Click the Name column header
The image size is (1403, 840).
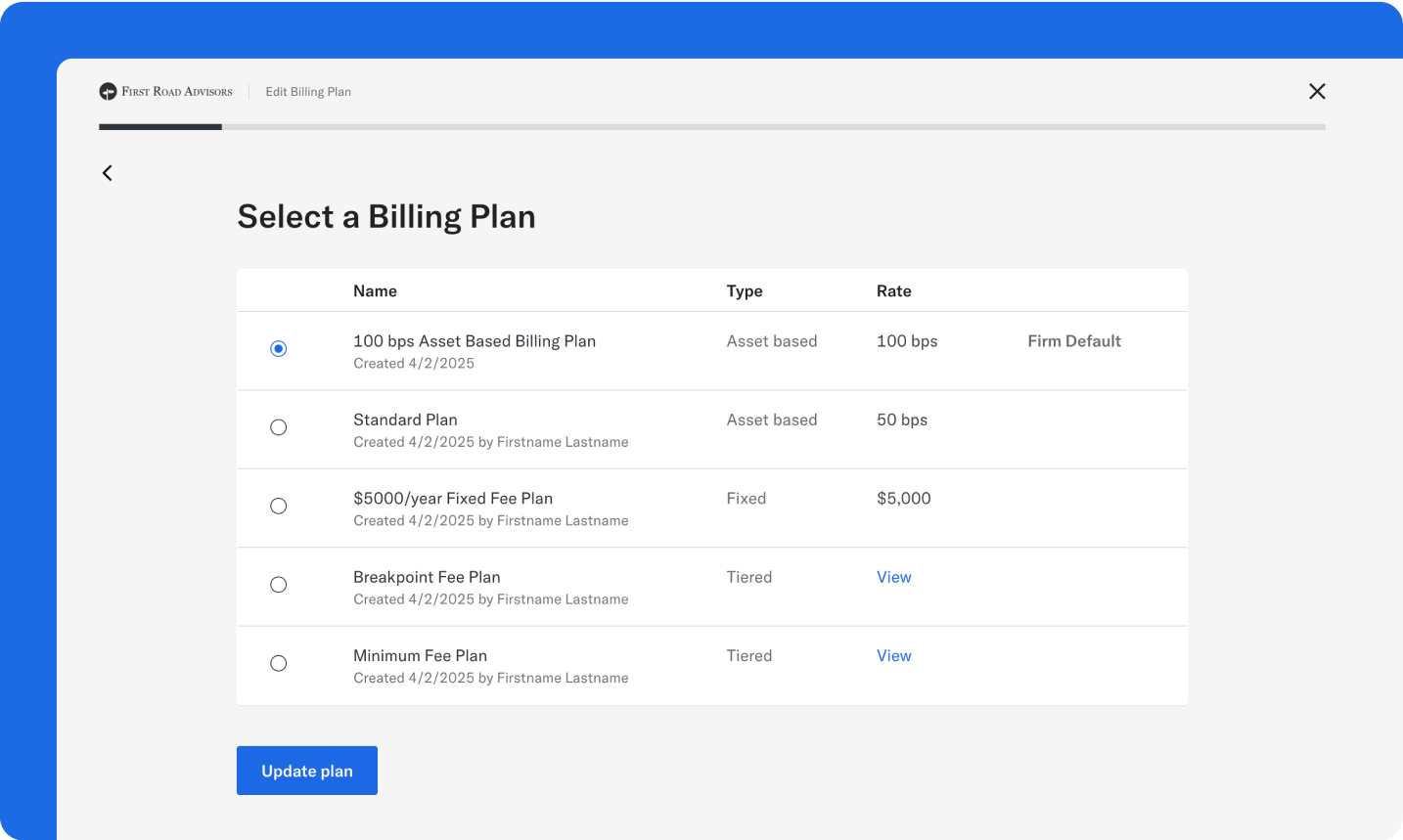click(x=375, y=290)
